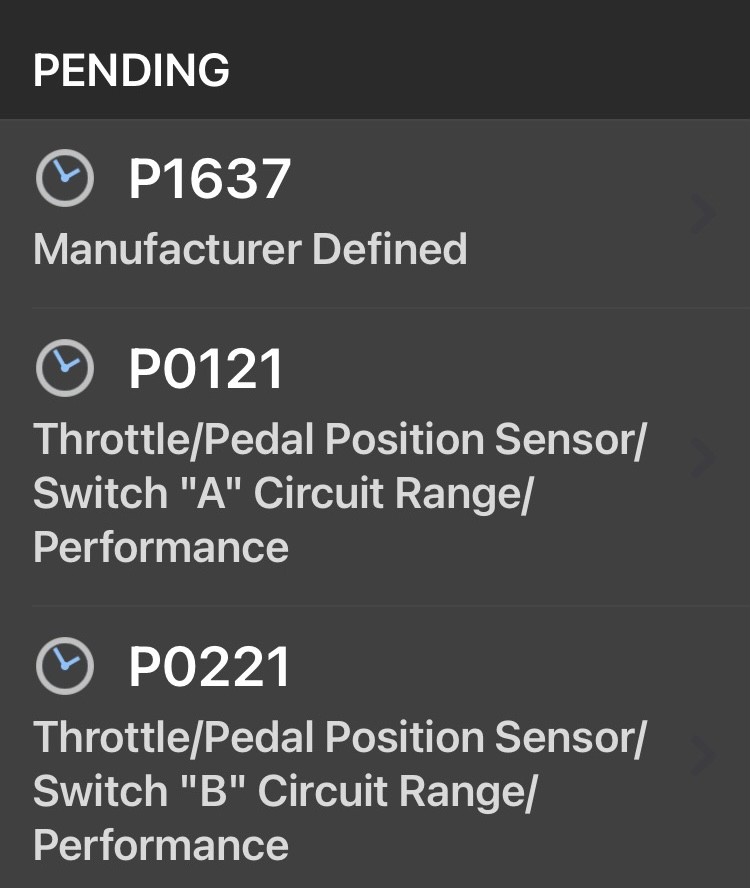Click the word "Defined" under P1637

tap(389, 249)
